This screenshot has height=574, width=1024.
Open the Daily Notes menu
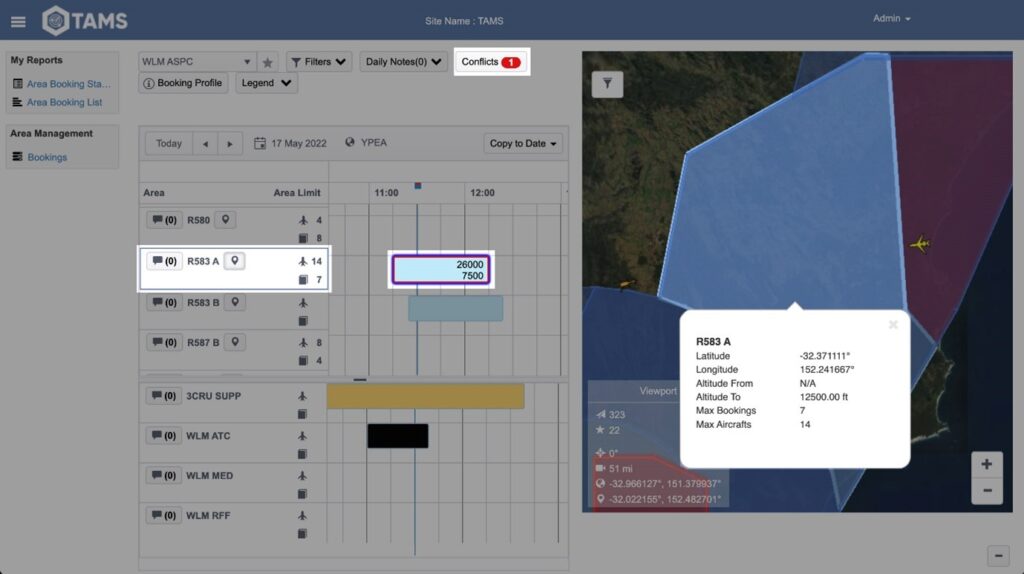403,62
